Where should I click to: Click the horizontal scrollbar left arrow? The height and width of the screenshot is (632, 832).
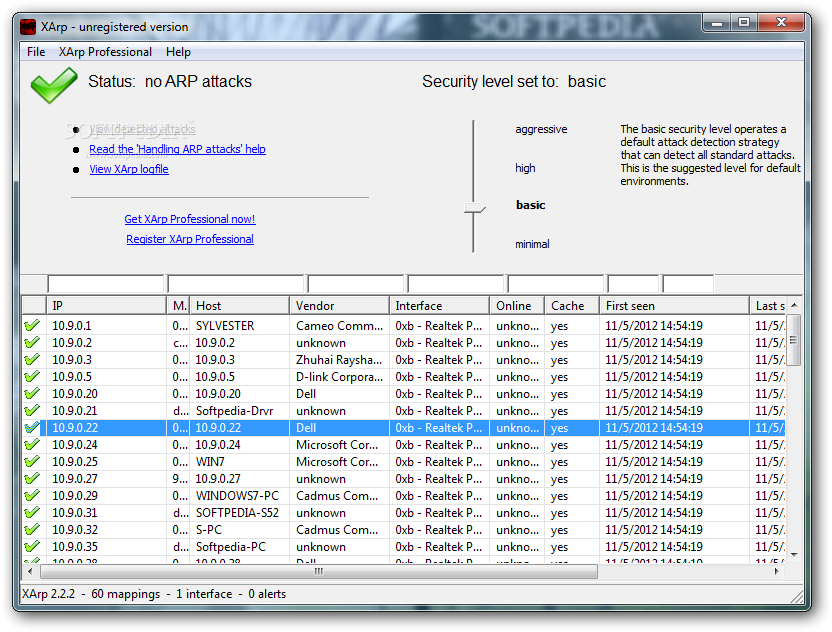(30, 572)
